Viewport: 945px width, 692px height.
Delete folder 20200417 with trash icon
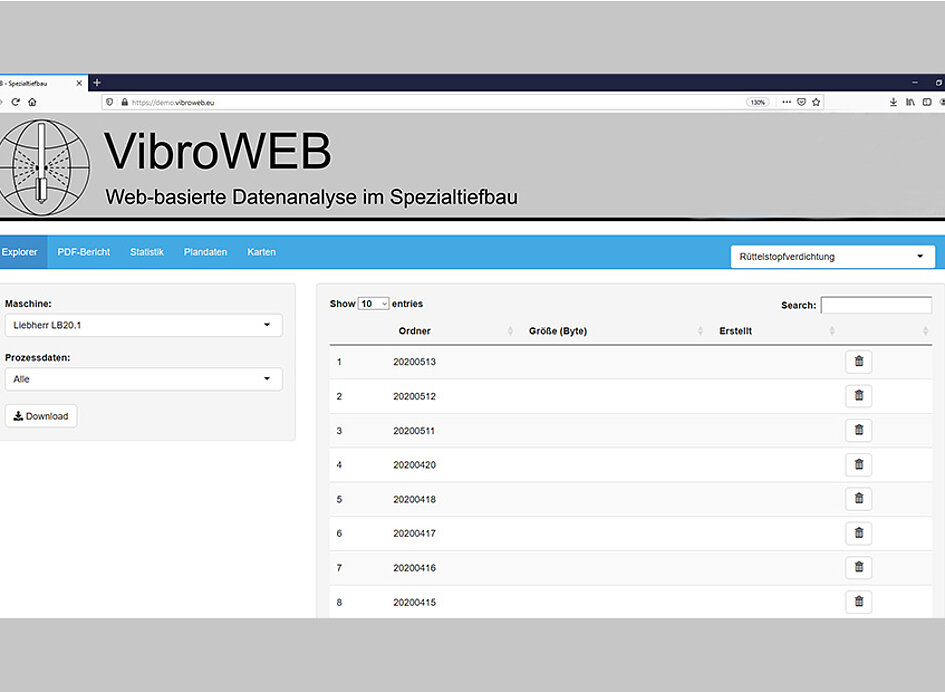(858, 533)
